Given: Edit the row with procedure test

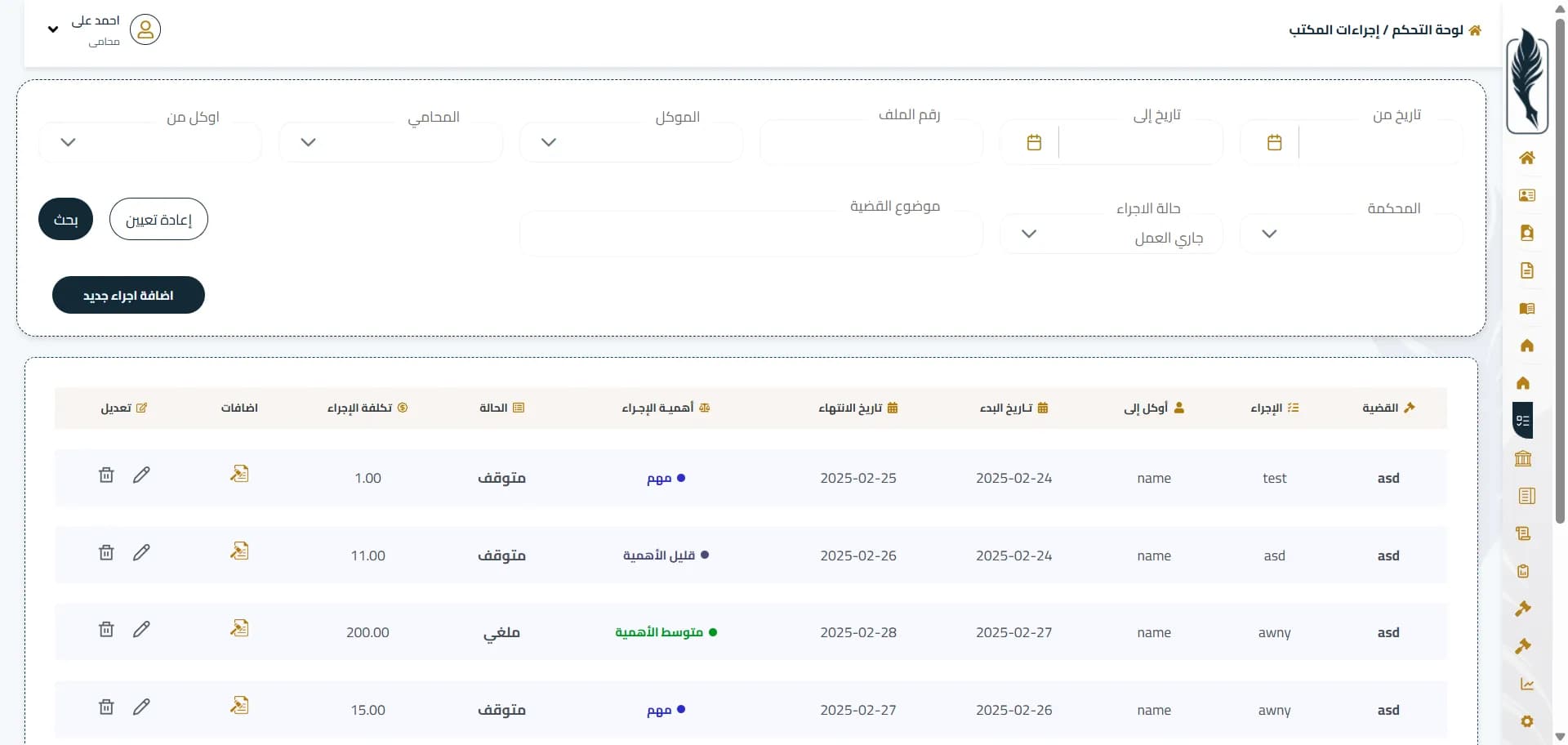Looking at the screenshot, I should (141, 475).
